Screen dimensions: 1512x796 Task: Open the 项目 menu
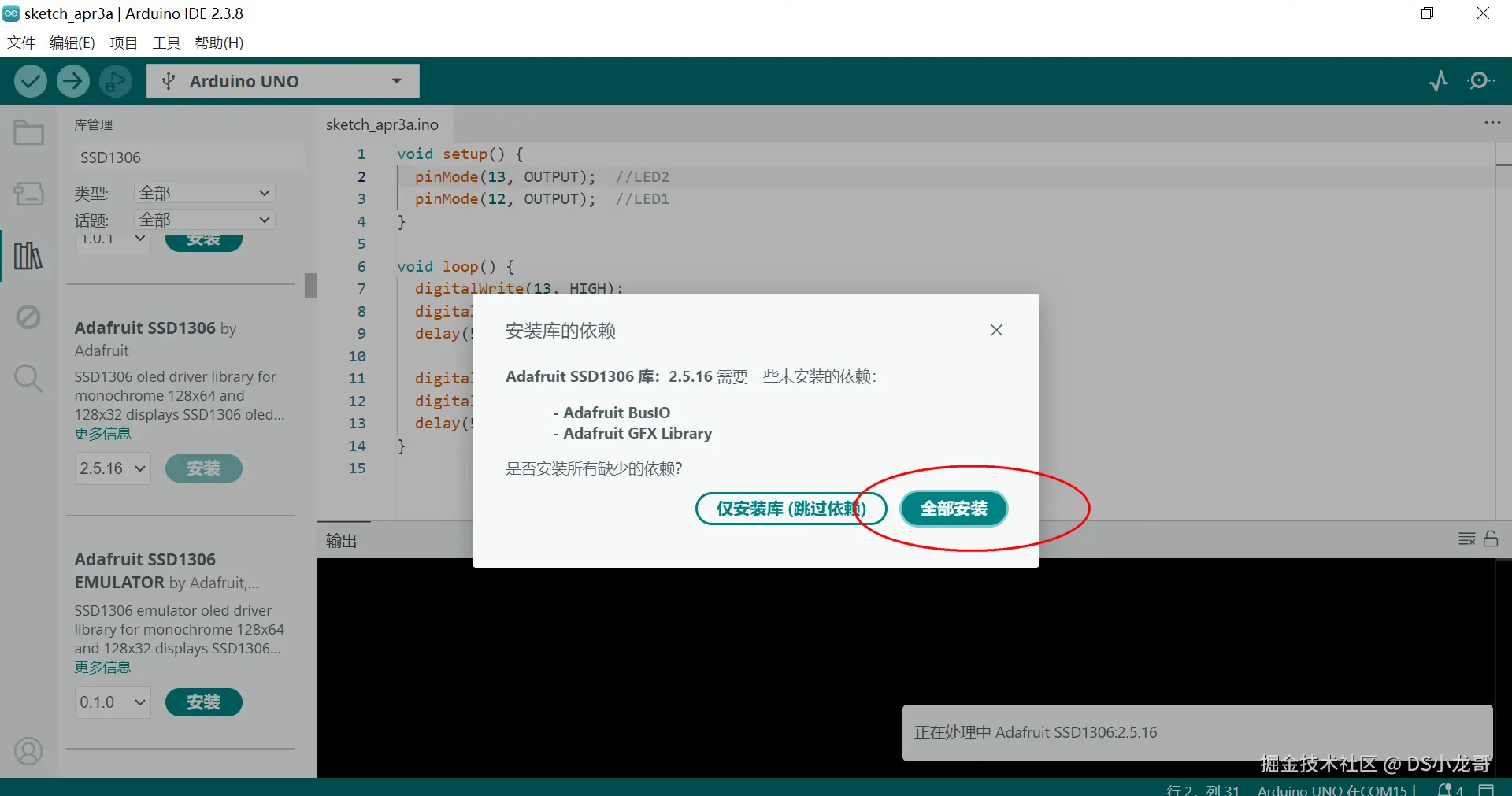pyautogui.click(x=124, y=43)
